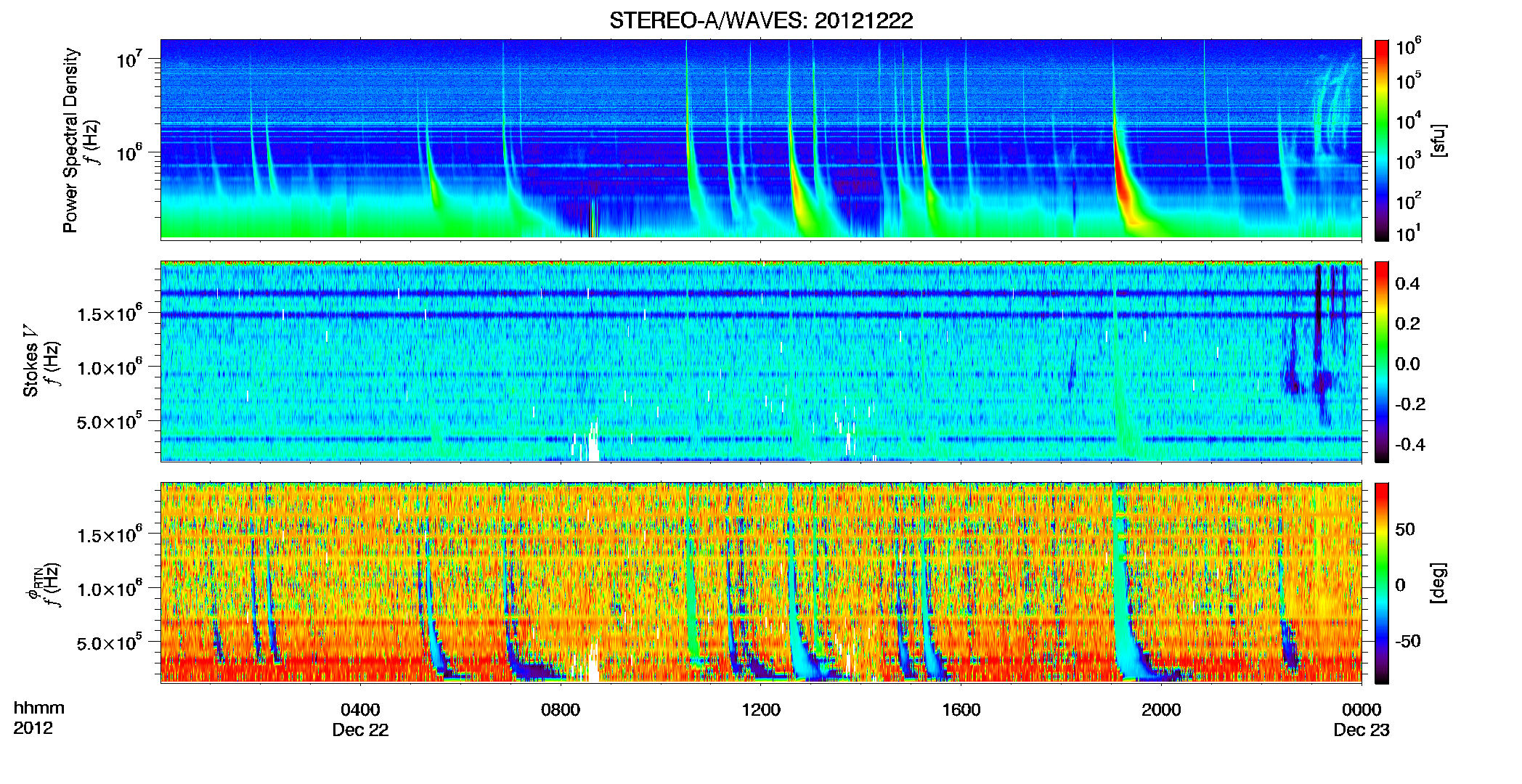
Task: Click the [sfu] unit label
Action: (x=1438, y=140)
